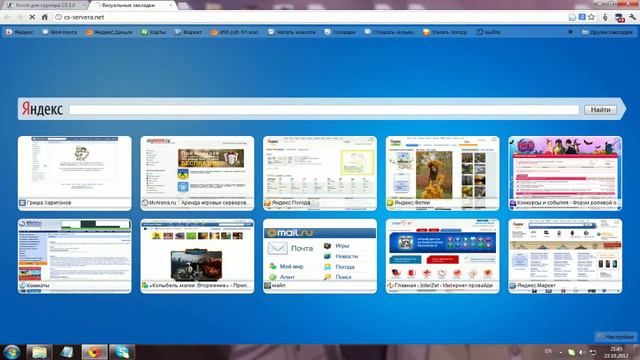Open mail.ru visual bookmark
This screenshot has height=360, width=640.
[320, 256]
